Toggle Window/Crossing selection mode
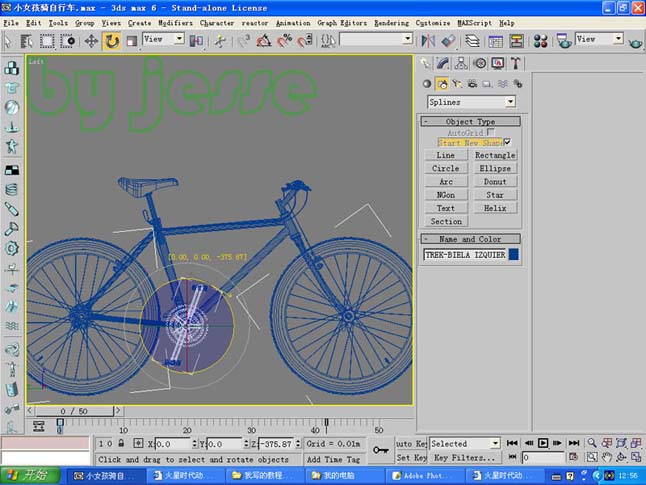 point(68,41)
